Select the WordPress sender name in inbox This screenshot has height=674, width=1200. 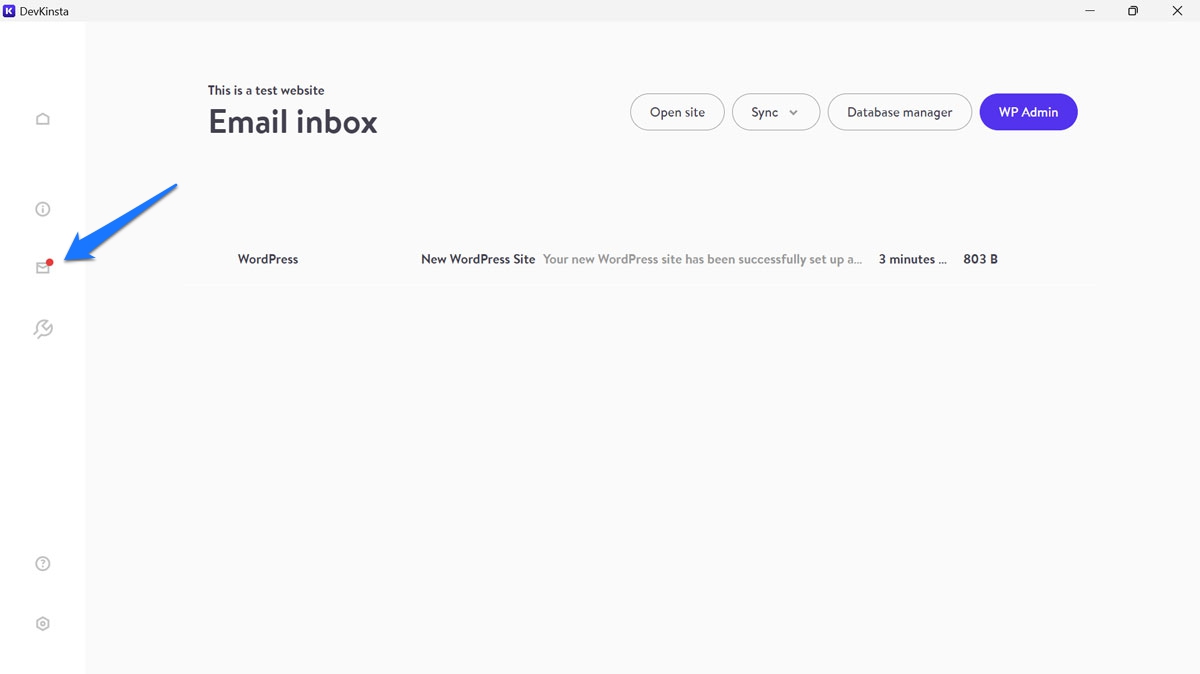click(x=268, y=259)
